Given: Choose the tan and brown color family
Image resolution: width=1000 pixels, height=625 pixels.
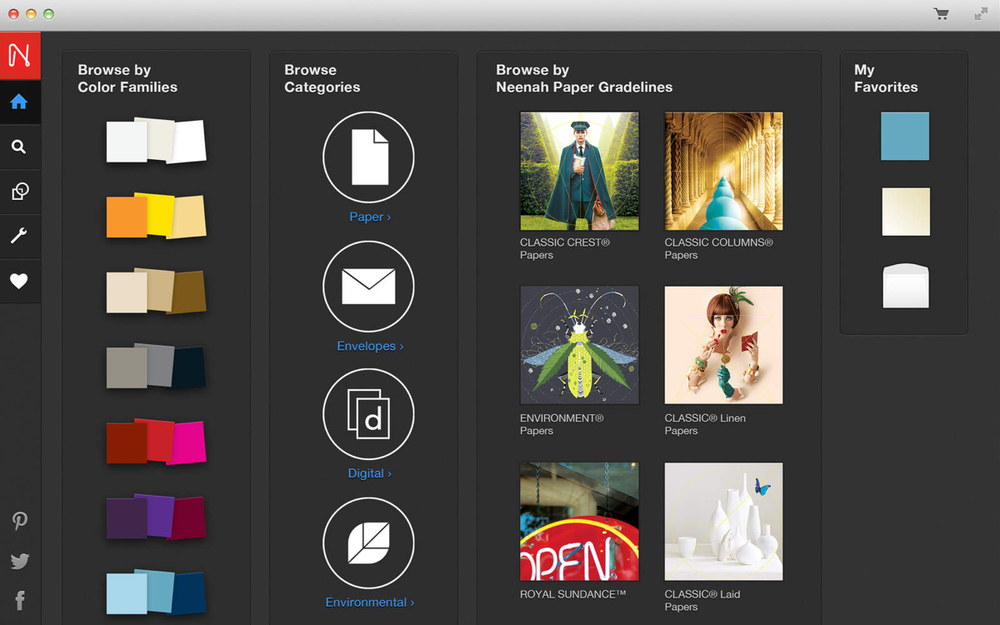Looking at the screenshot, I should click(156, 291).
